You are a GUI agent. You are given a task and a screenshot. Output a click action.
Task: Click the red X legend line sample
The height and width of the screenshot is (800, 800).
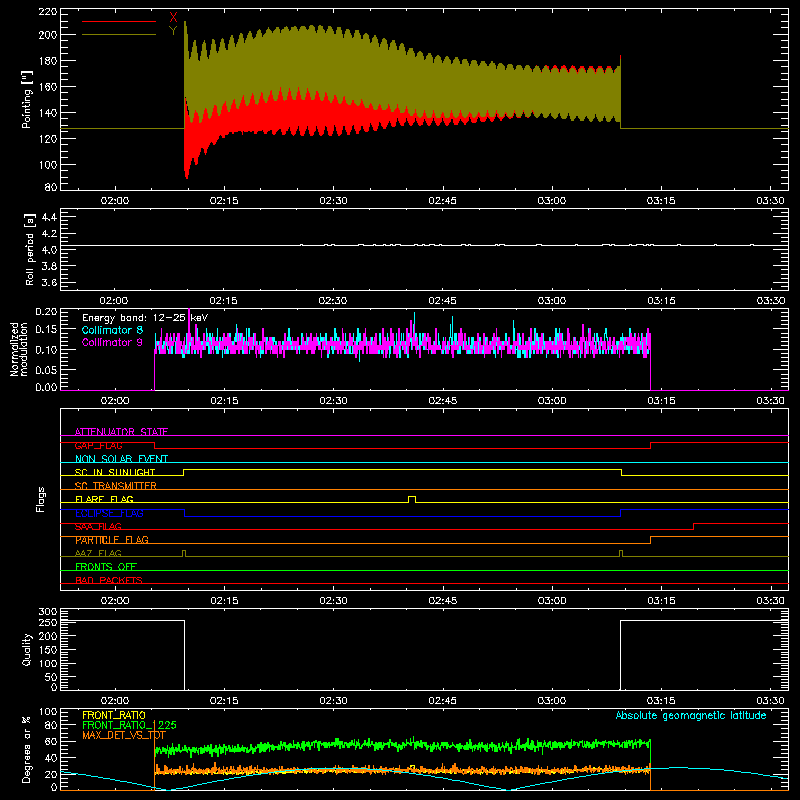pos(119,21)
